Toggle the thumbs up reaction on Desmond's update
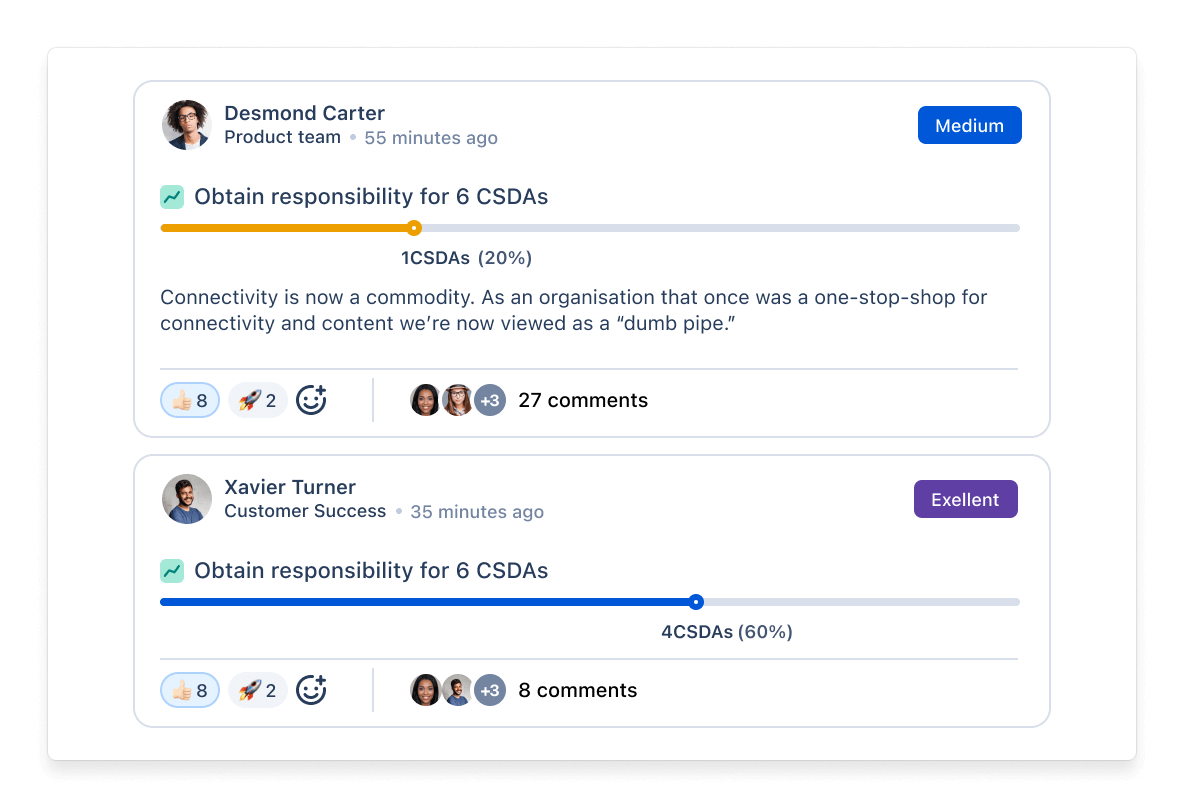 190,400
